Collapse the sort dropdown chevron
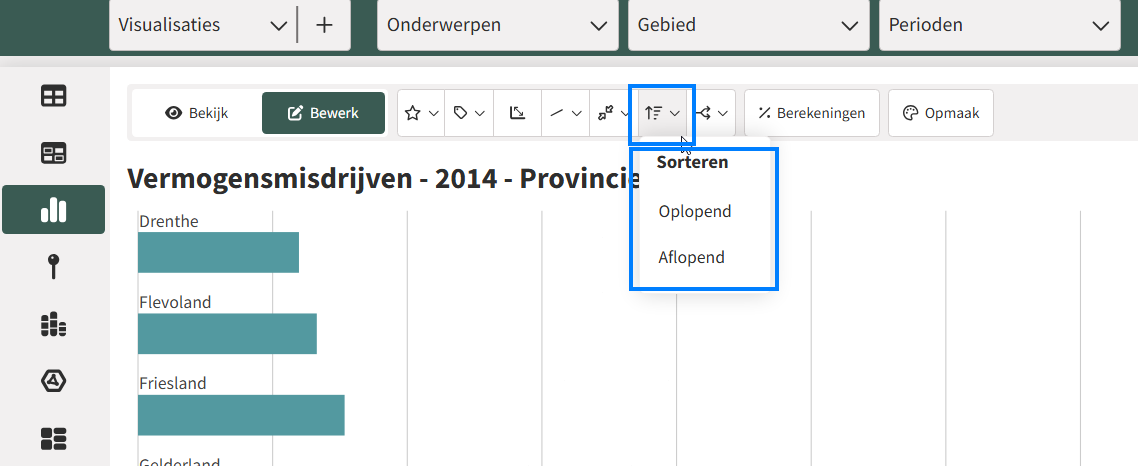This screenshot has height=466, width=1138. 675,113
